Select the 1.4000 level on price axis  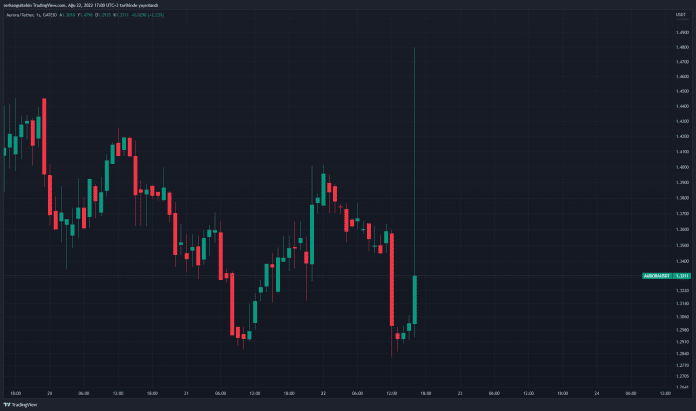pos(683,167)
